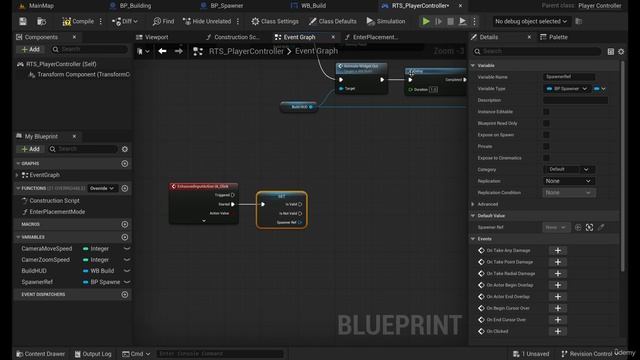Toggle Hide Unrelated nodes
The image size is (640, 360).
click(207, 21)
